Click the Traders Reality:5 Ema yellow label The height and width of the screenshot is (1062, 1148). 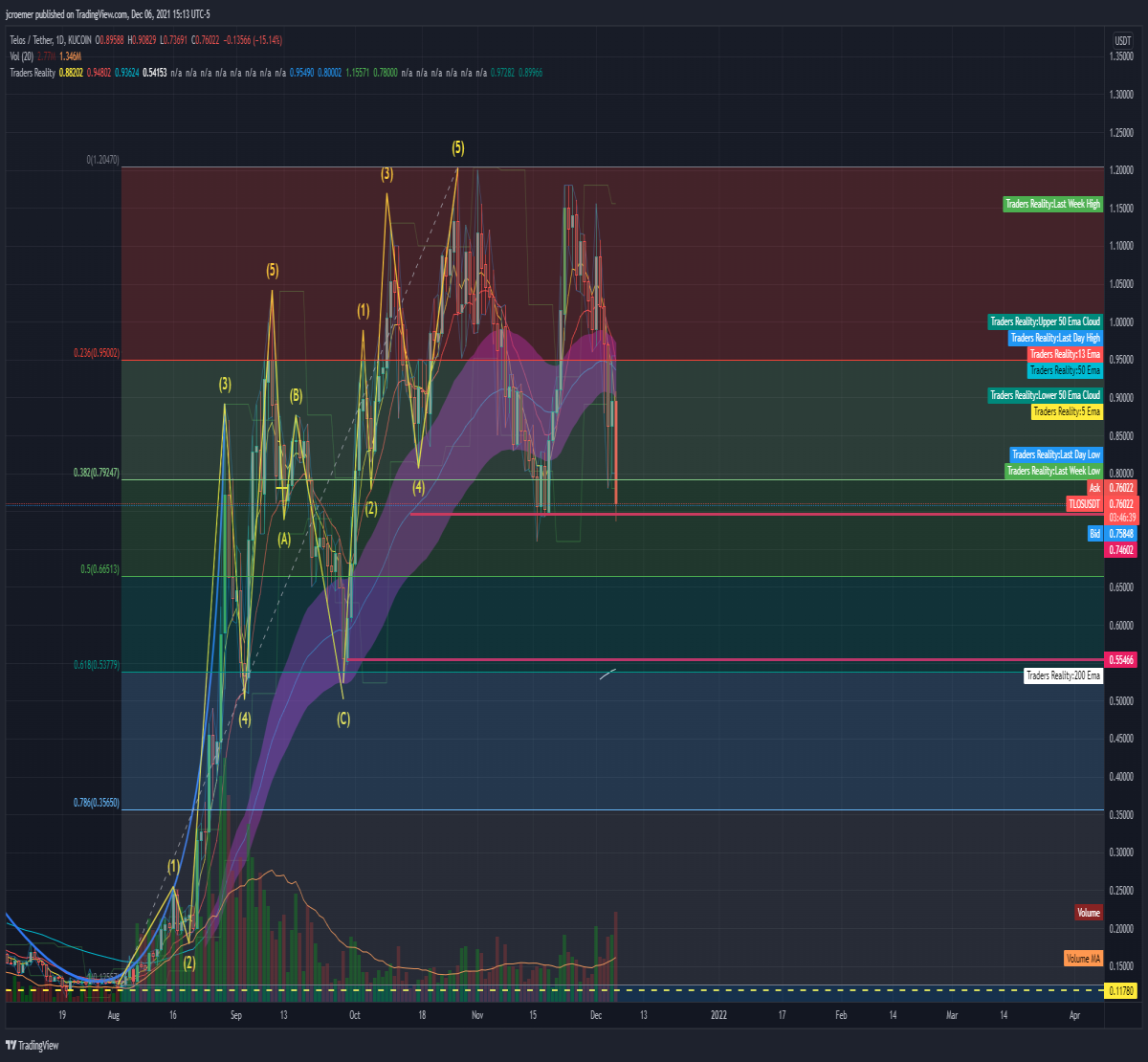point(1067,411)
